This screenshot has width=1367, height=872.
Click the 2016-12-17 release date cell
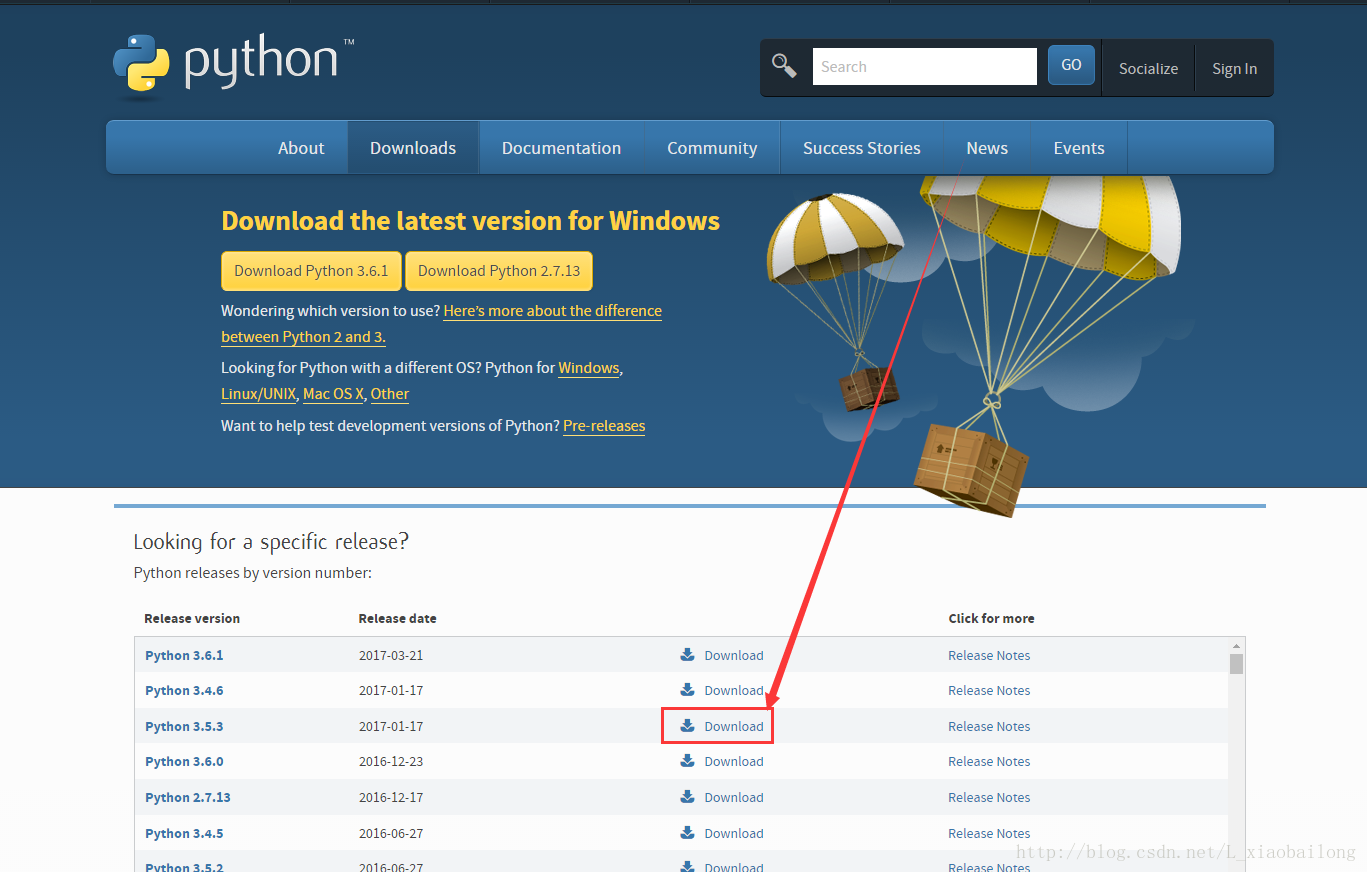391,797
